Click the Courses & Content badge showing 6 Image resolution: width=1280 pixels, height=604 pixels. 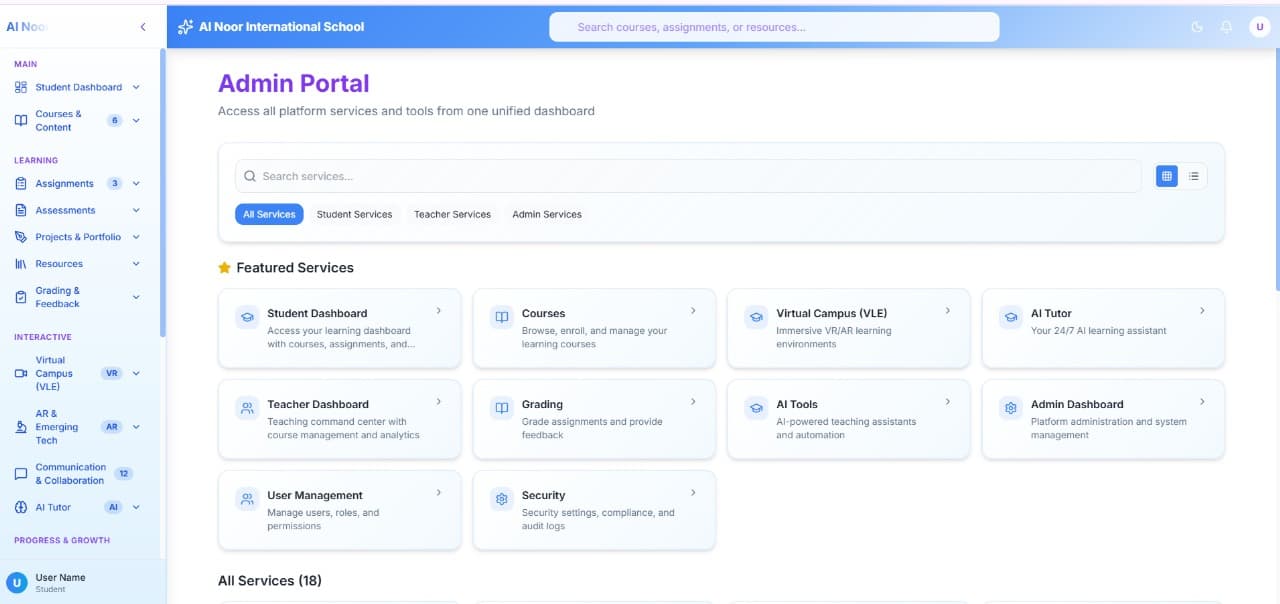(x=115, y=121)
